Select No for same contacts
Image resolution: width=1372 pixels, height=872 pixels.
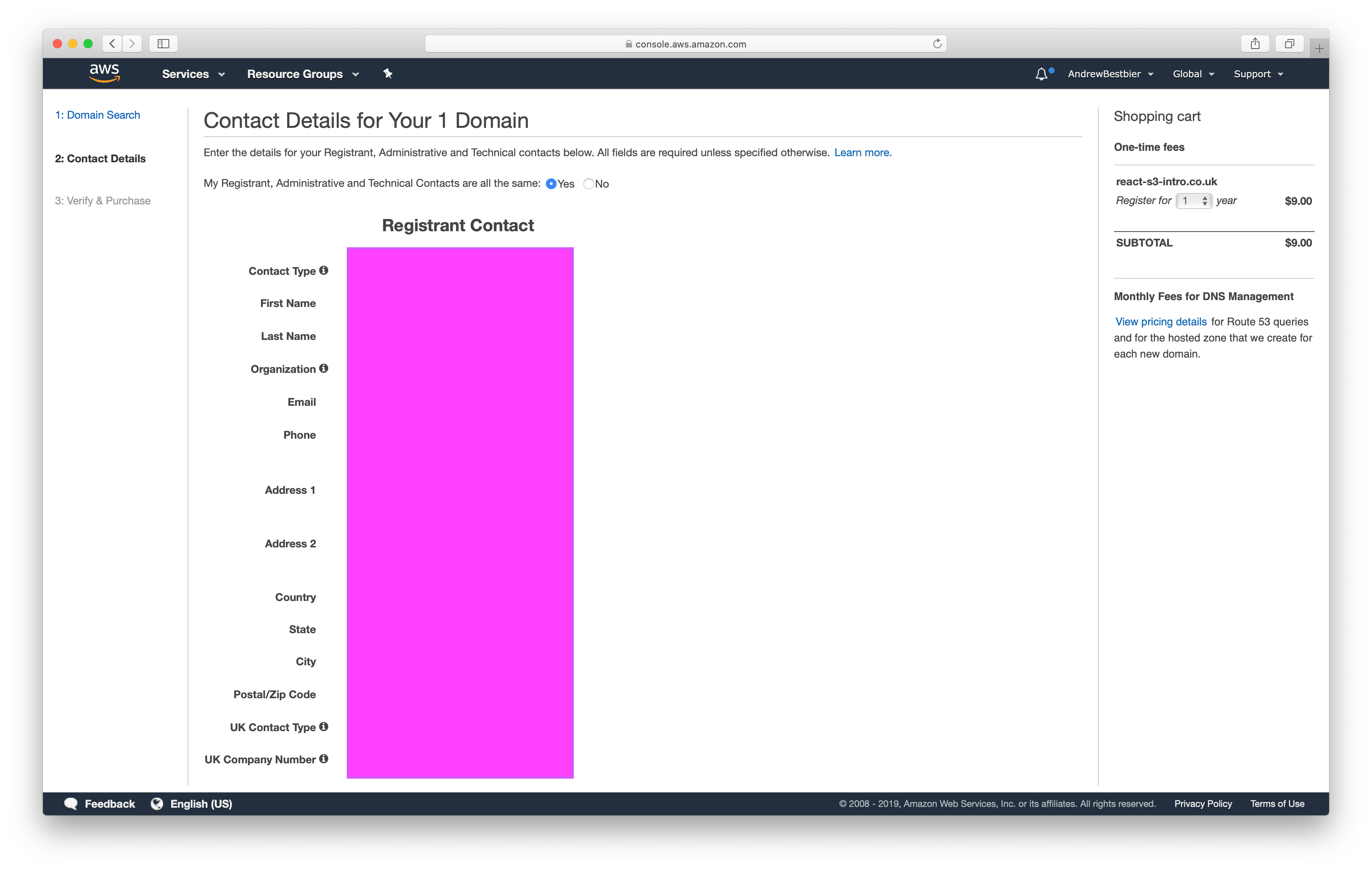(x=588, y=184)
